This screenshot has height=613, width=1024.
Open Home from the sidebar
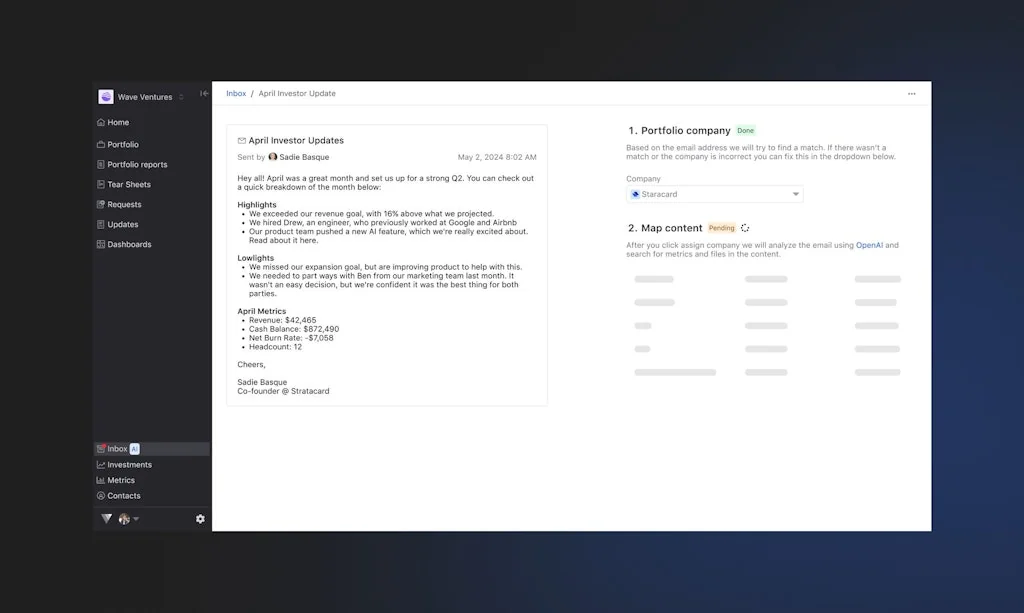pyautogui.click(x=118, y=121)
